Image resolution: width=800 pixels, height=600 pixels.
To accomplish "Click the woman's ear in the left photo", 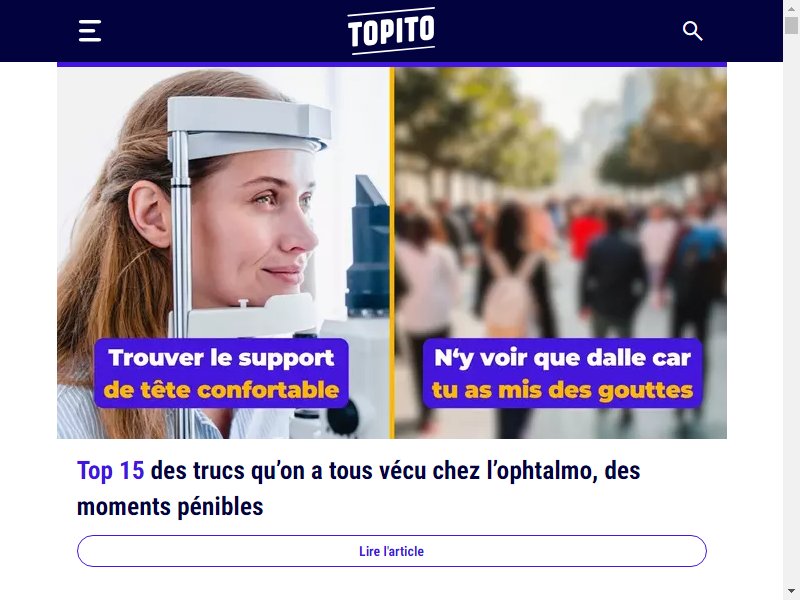I will click(x=149, y=214).
